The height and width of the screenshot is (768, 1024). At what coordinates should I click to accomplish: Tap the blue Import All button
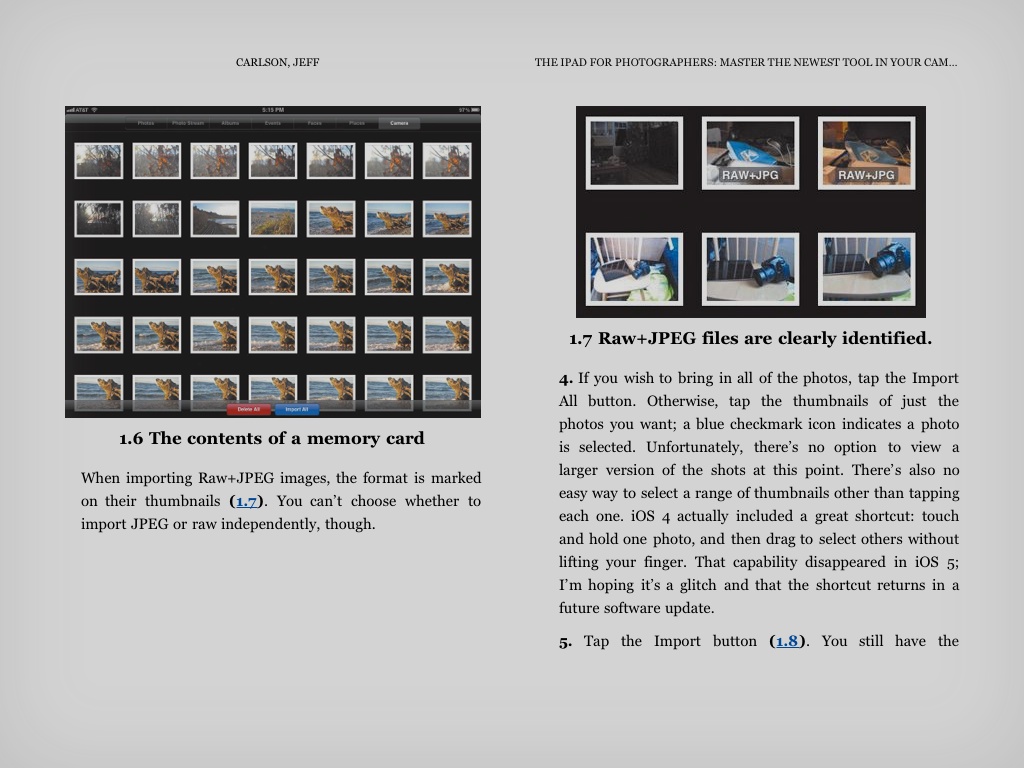click(x=296, y=409)
